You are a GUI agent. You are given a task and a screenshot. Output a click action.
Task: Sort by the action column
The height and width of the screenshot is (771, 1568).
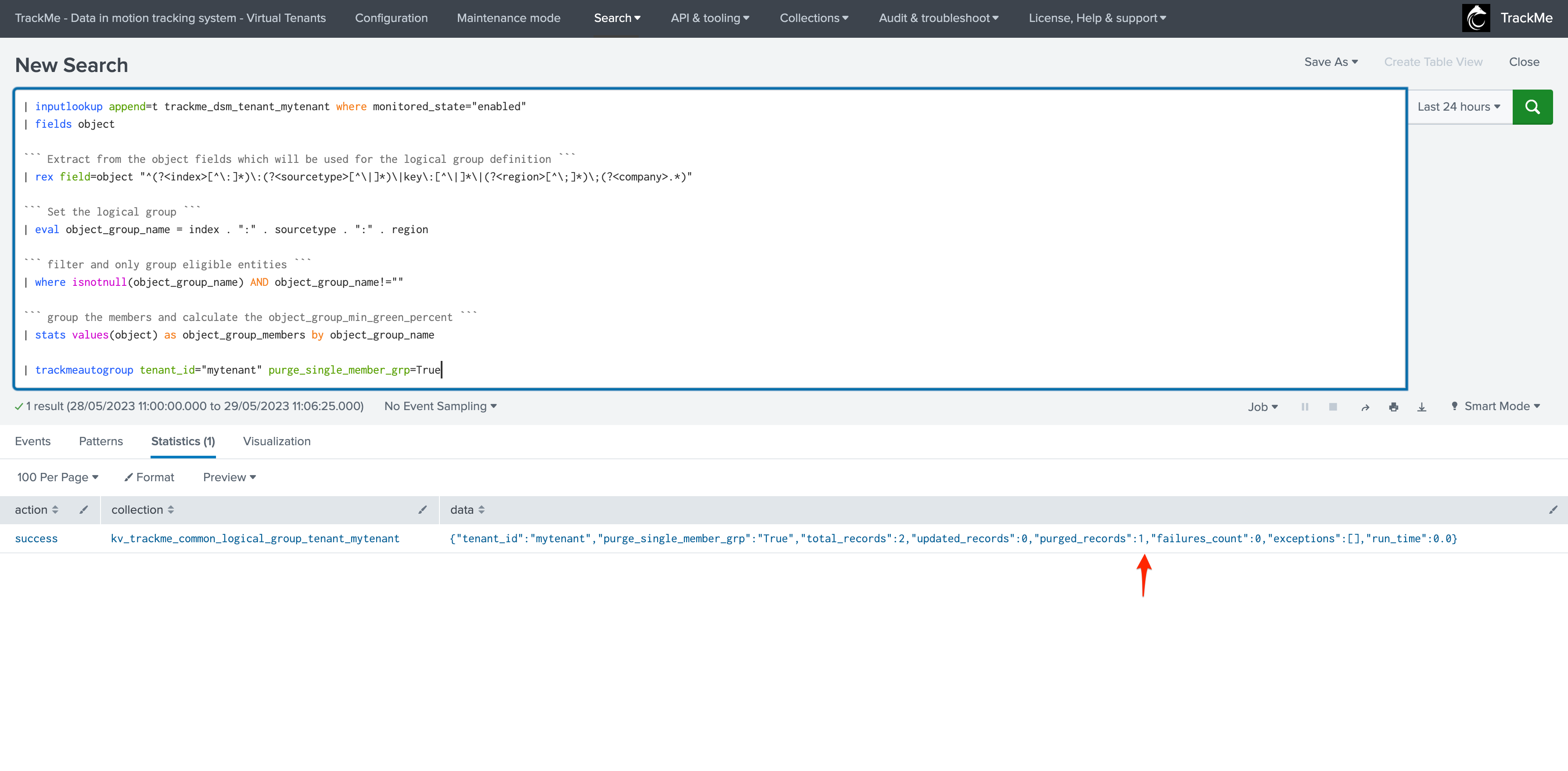[36, 510]
